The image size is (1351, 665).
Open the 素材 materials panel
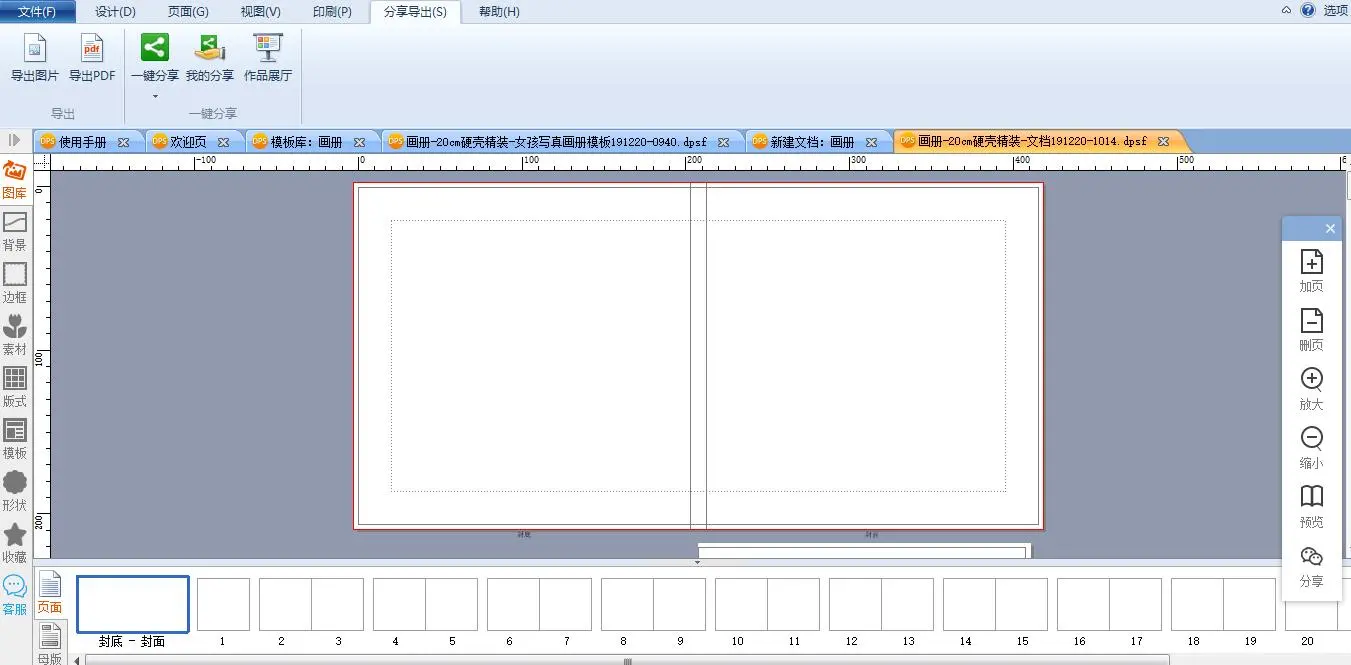pos(15,336)
